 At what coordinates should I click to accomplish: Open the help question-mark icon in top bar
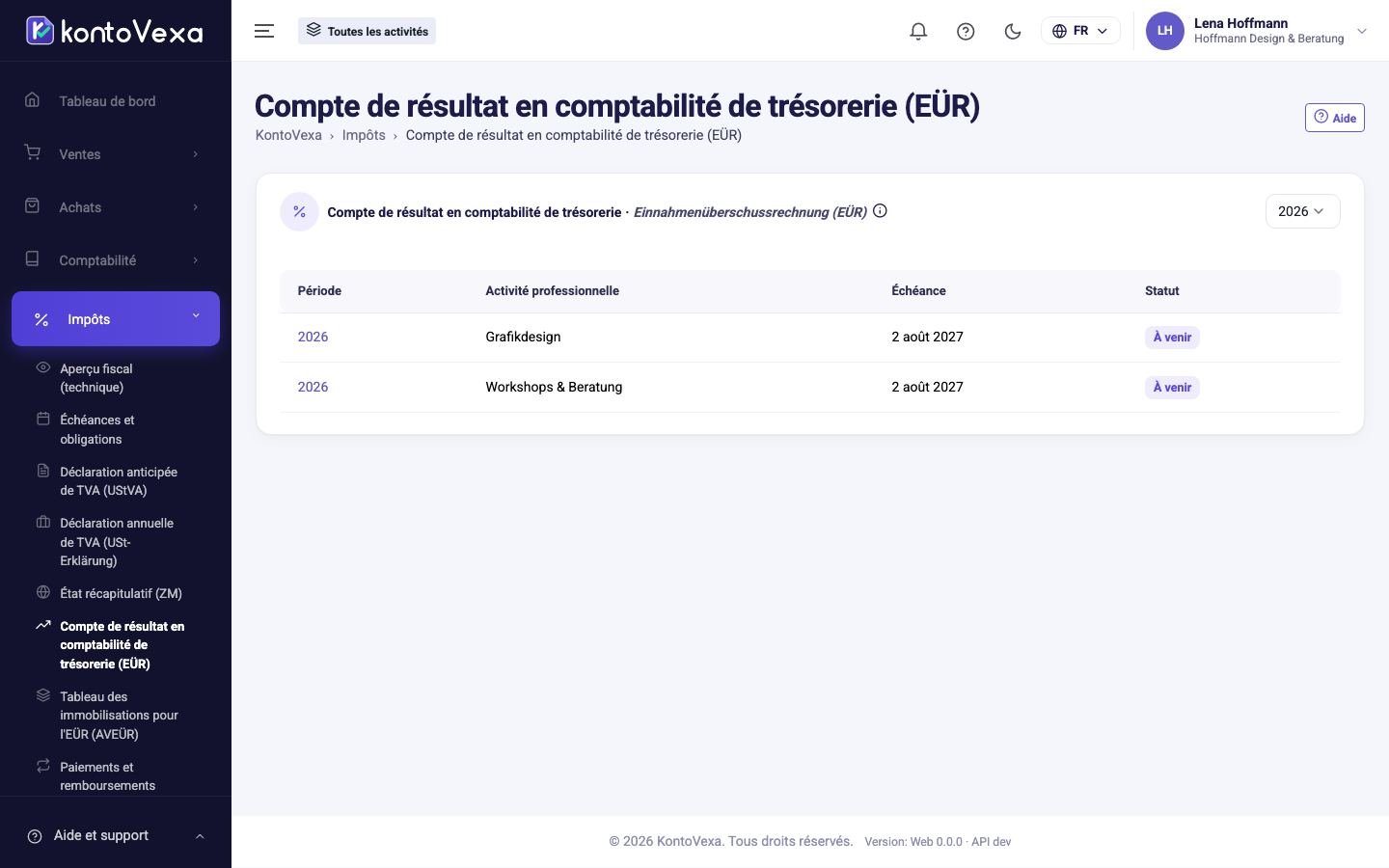coord(966,31)
